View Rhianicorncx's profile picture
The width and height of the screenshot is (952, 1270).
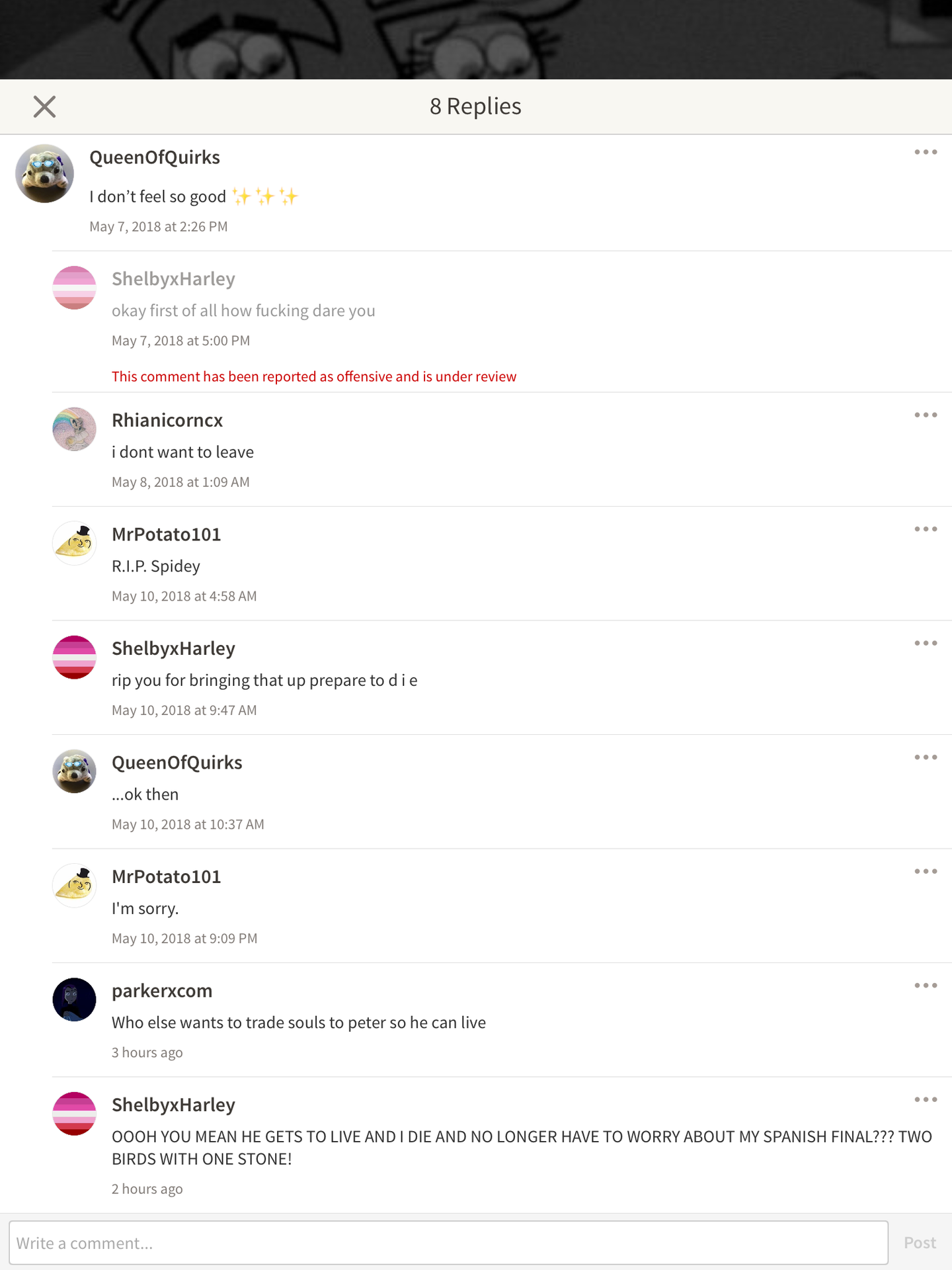pyautogui.click(x=74, y=429)
